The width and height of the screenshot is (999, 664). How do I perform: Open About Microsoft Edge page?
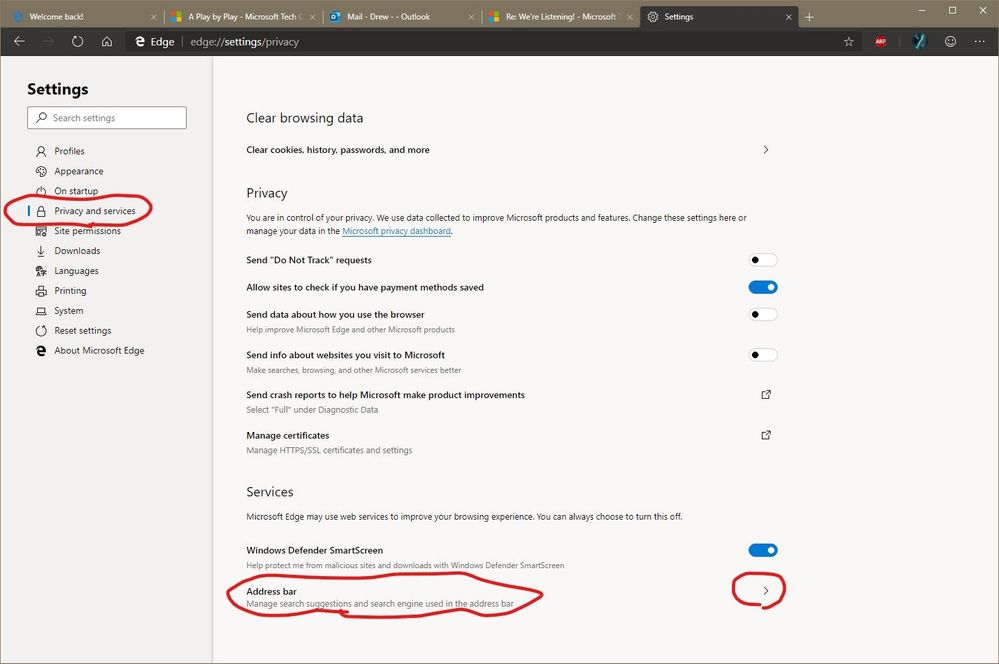(99, 350)
